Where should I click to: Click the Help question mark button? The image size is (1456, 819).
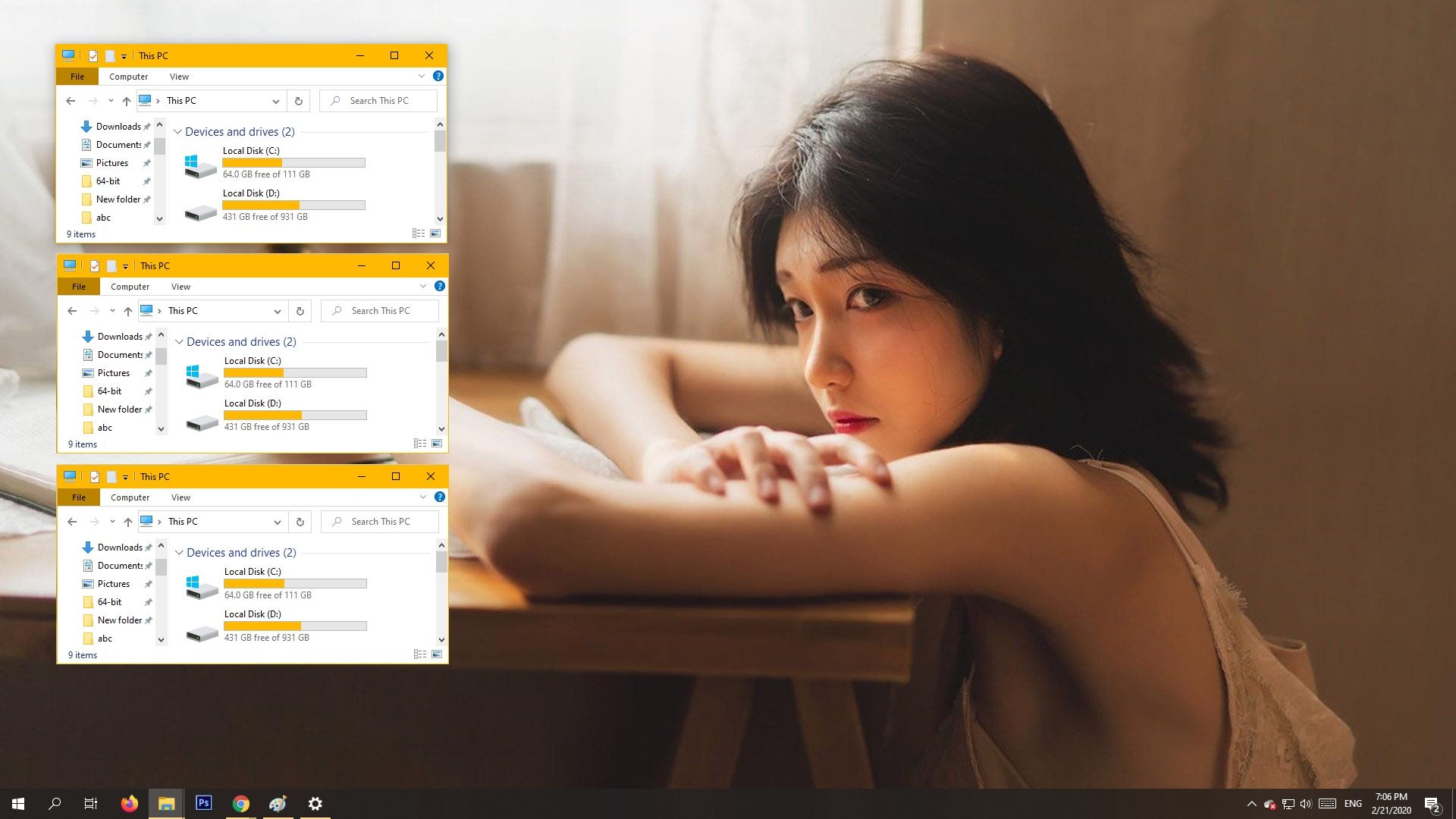click(x=438, y=76)
